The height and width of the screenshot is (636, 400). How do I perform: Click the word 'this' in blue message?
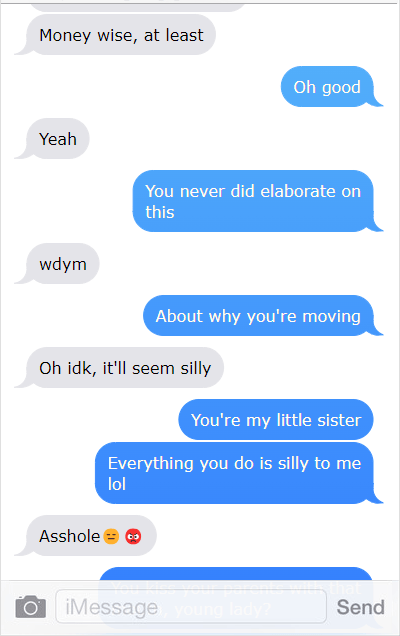[x=160, y=212]
